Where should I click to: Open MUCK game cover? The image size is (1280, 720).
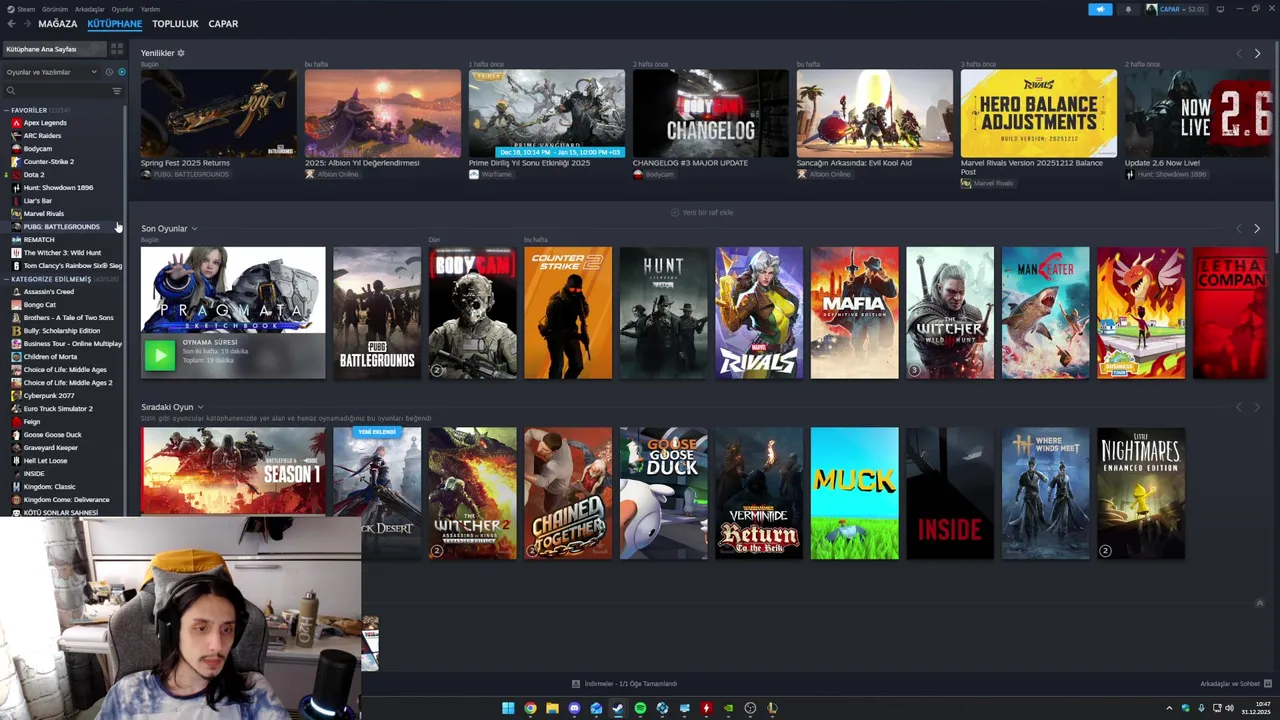click(855, 494)
